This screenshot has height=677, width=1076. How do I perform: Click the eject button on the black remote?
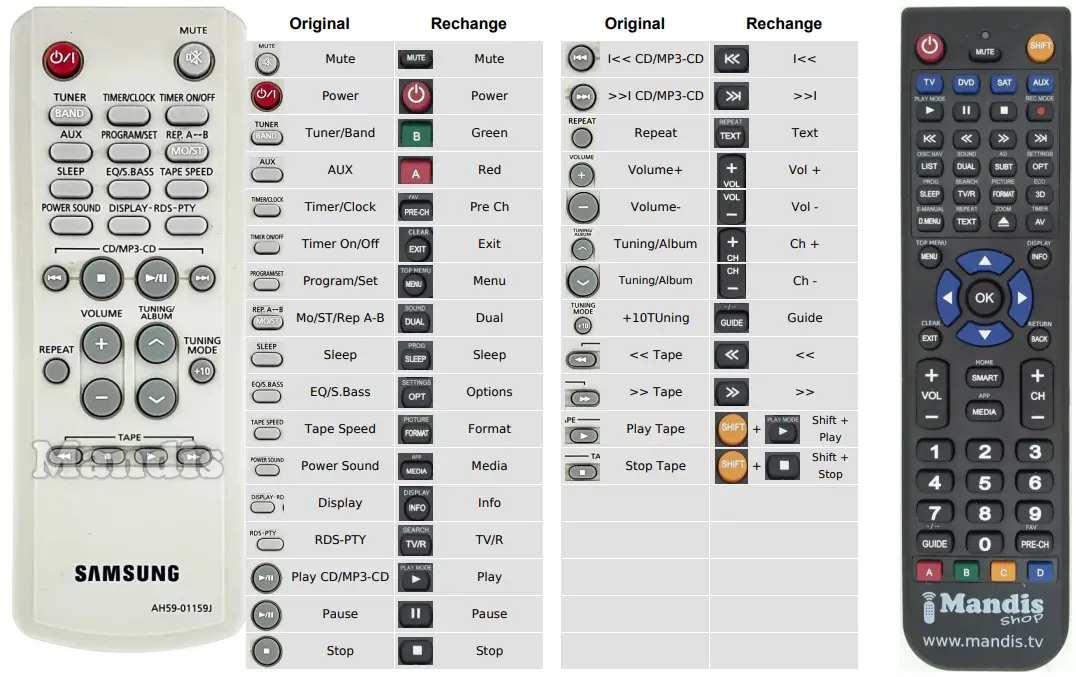coord(1003,221)
